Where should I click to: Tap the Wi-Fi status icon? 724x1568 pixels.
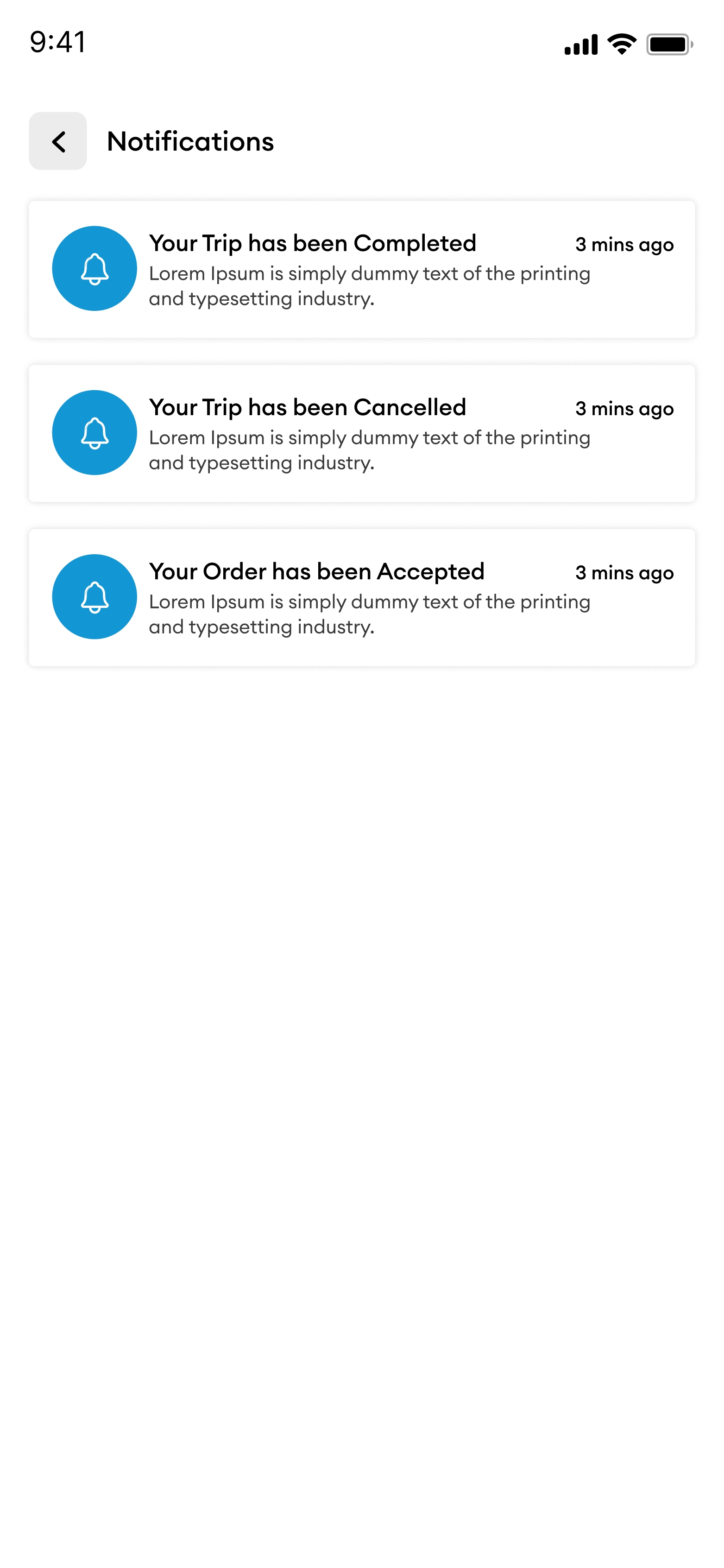coord(622,44)
